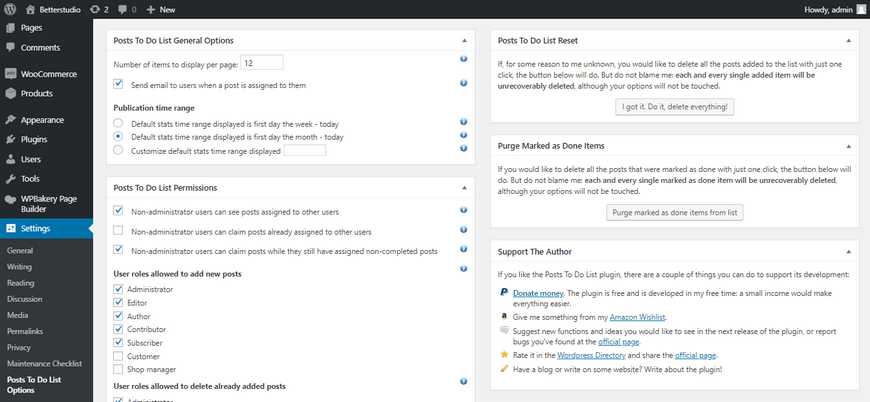Open the Permalinks settings submenu item
The height and width of the screenshot is (402, 870).
pos(24,331)
